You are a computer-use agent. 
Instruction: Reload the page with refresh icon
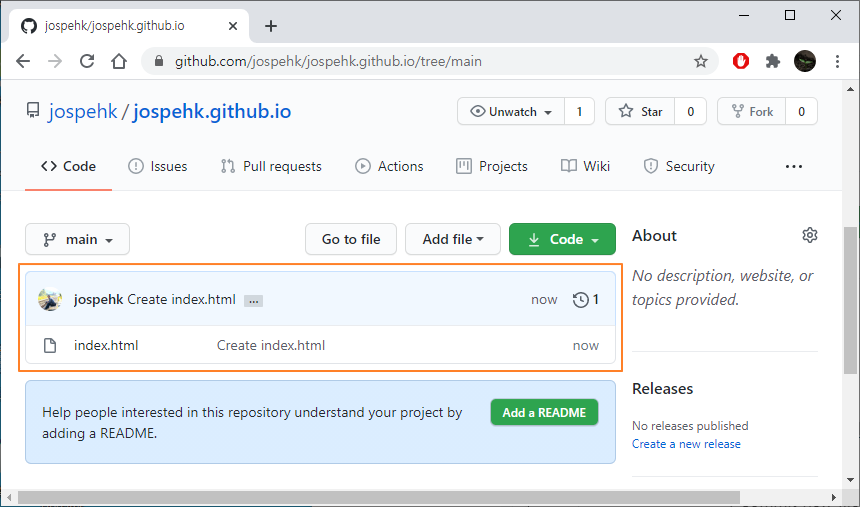(87, 61)
